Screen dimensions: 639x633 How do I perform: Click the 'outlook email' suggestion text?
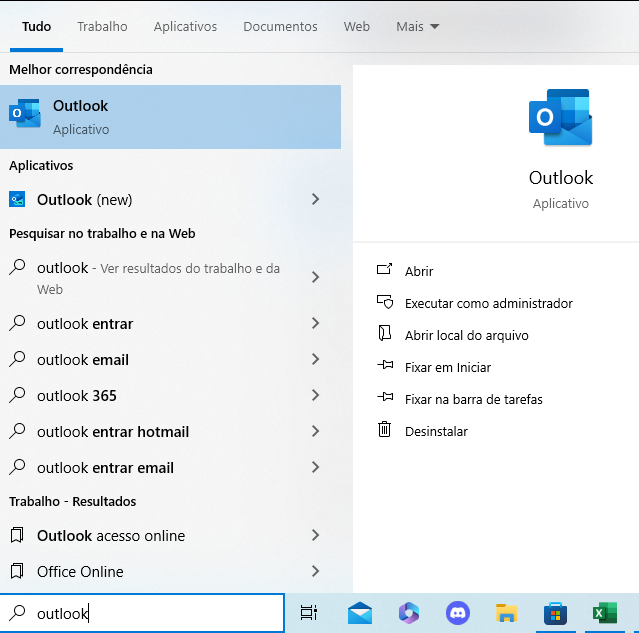pyautogui.click(x=83, y=360)
